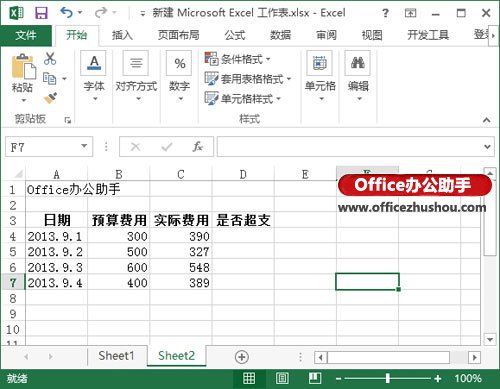
Task: Open the Editing (编辑) binoculars icon
Action: [358, 63]
